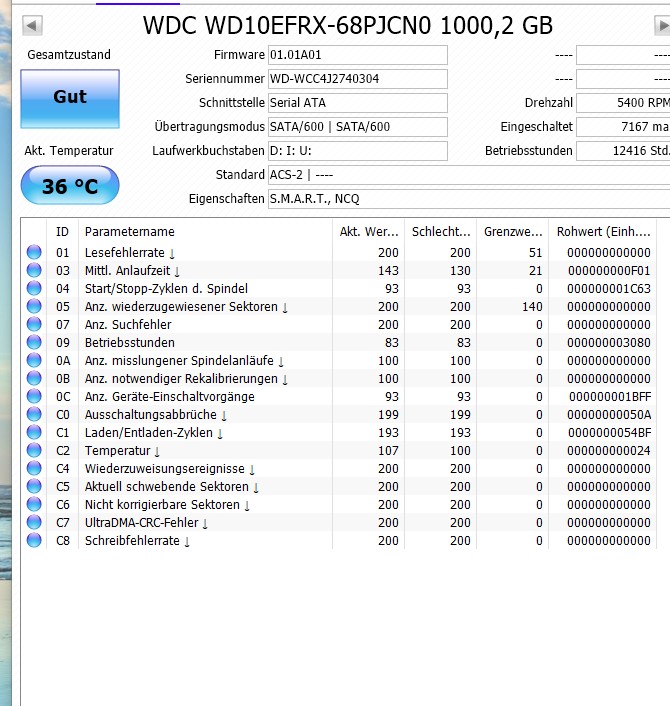Sort by Parametername column header
The height and width of the screenshot is (706, 670).
pyautogui.click(x=205, y=231)
